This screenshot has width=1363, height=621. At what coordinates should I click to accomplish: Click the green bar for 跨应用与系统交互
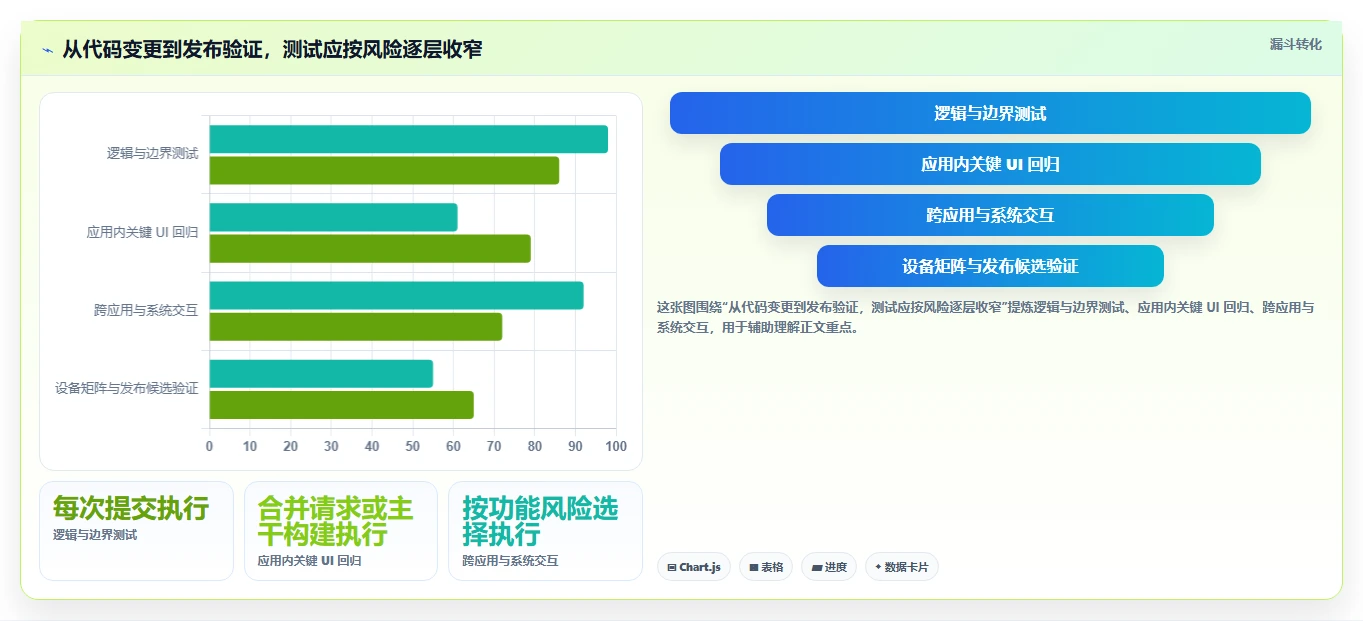click(355, 326)
